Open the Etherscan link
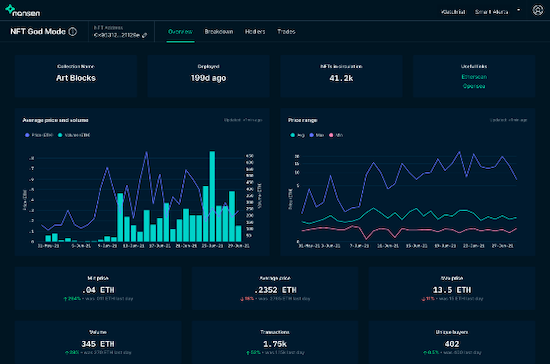Viewport: 550px width, 364px height. coord(474,77)
